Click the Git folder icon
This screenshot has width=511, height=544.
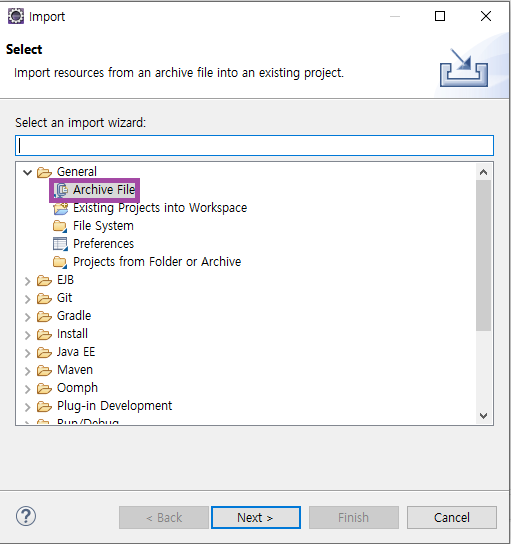(x=44, y=298)
